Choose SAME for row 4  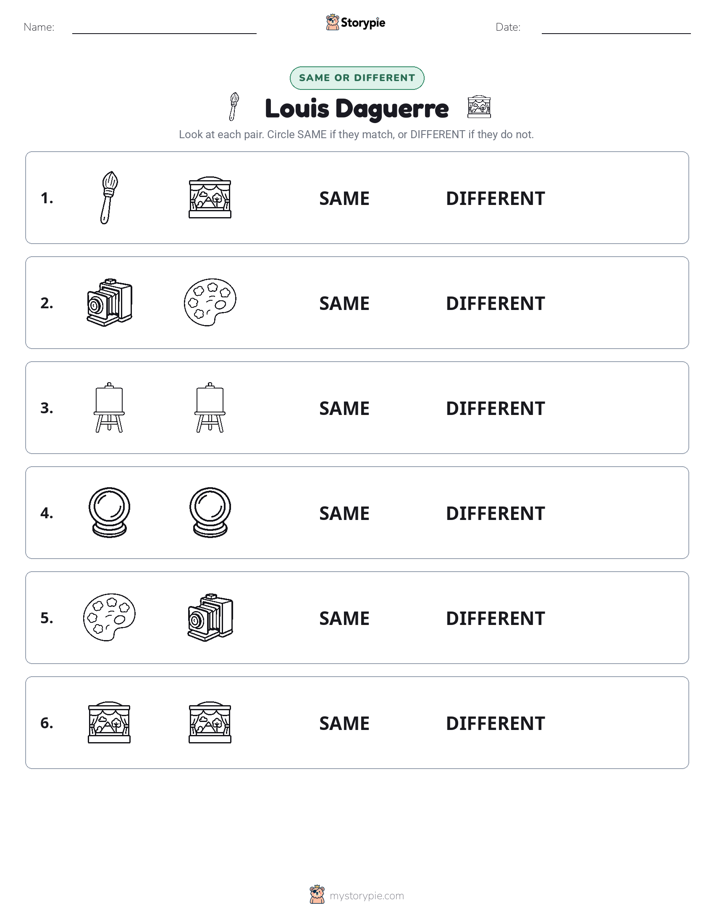tap(344, 513)
